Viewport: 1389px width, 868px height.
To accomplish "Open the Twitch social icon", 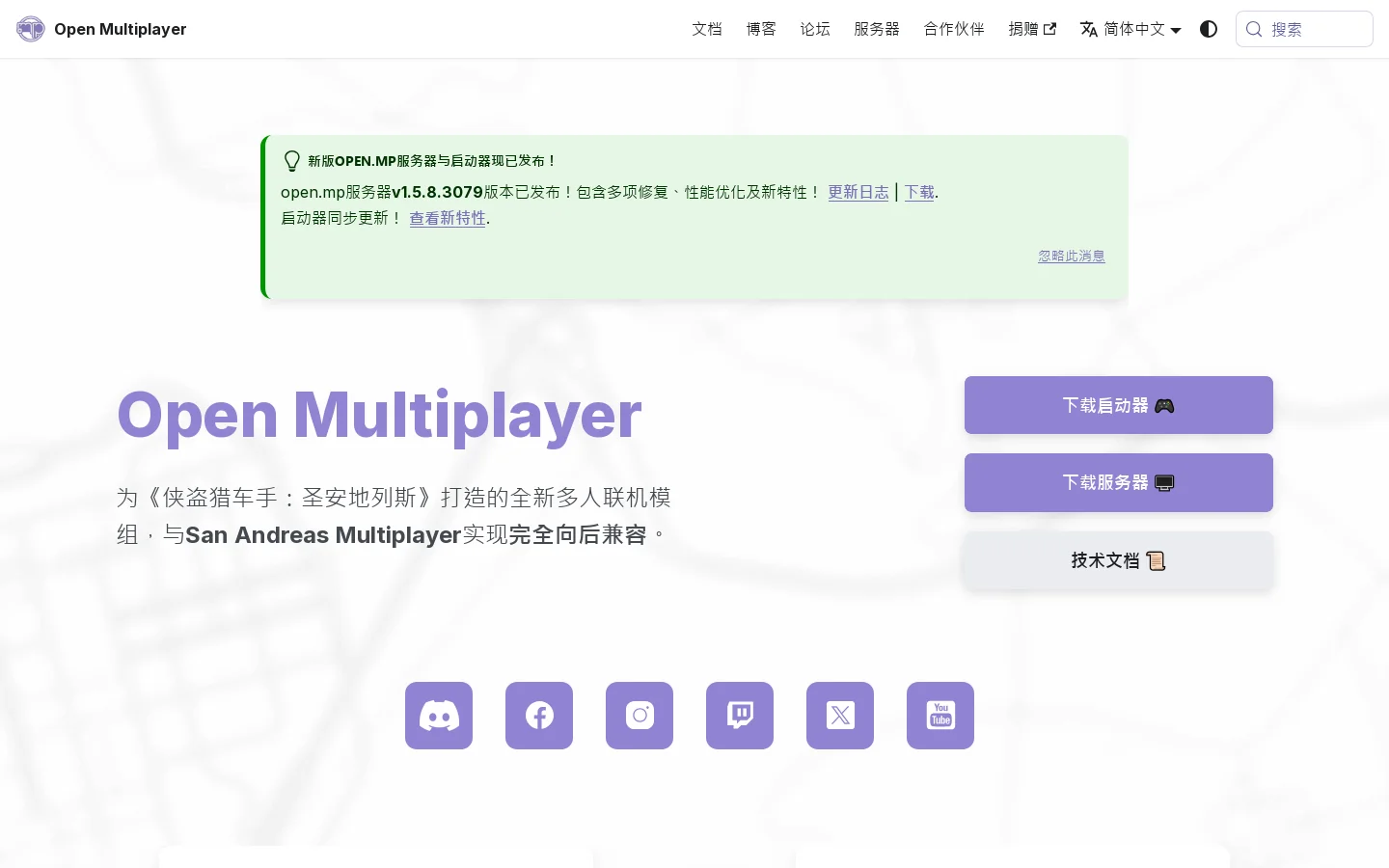I will (740, 716).
